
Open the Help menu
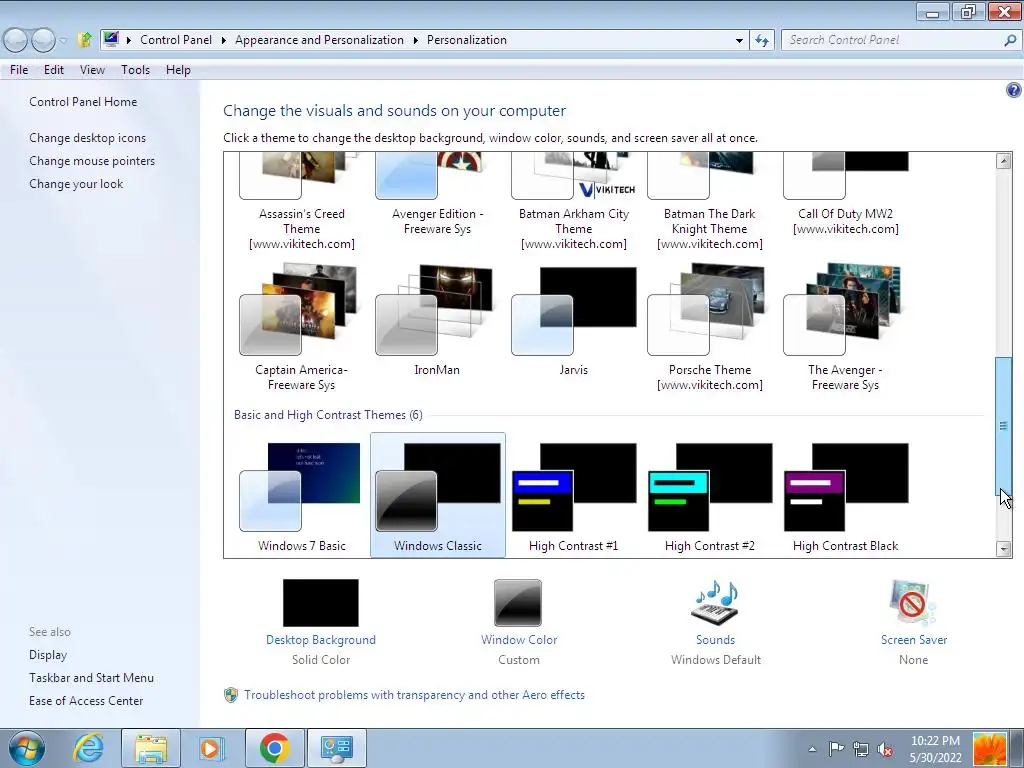click(x=178, y=70)
